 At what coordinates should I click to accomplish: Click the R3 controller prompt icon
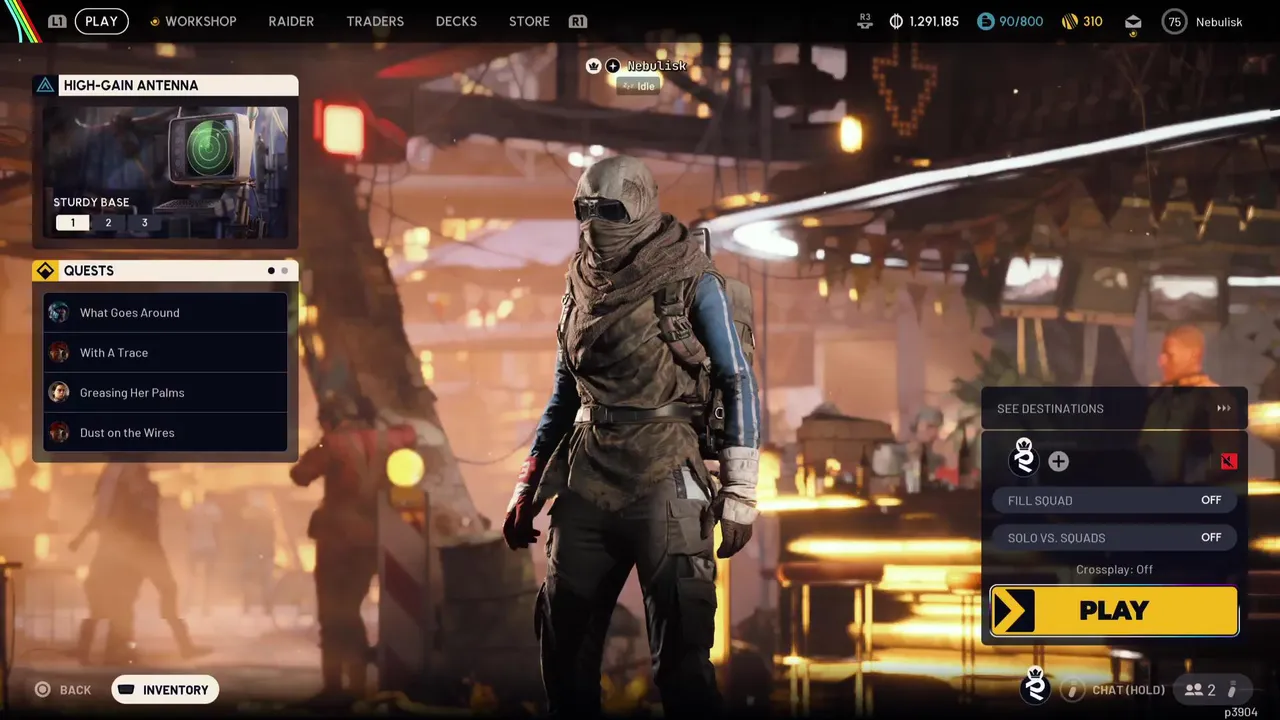point(865,21)
